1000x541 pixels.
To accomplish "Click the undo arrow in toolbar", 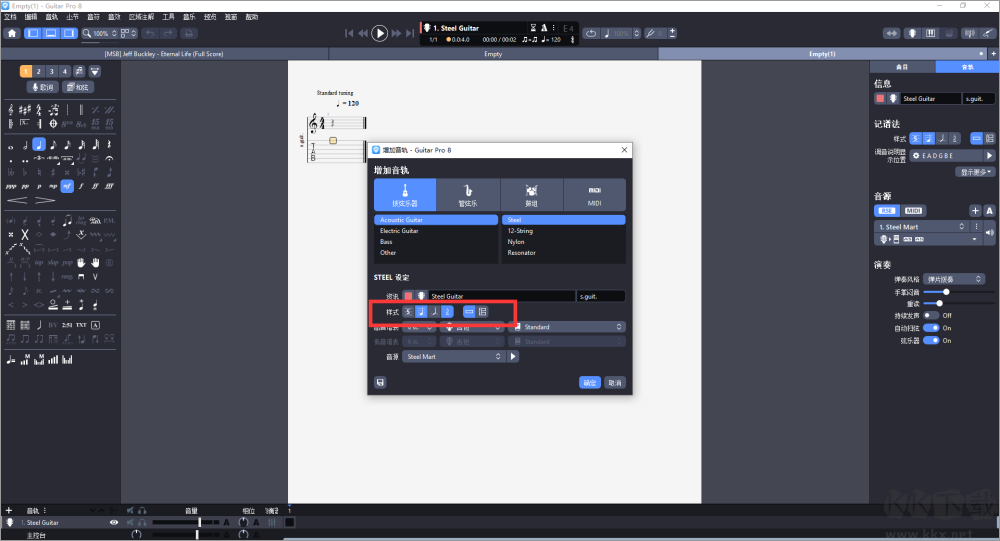I will tap(150, 33).
